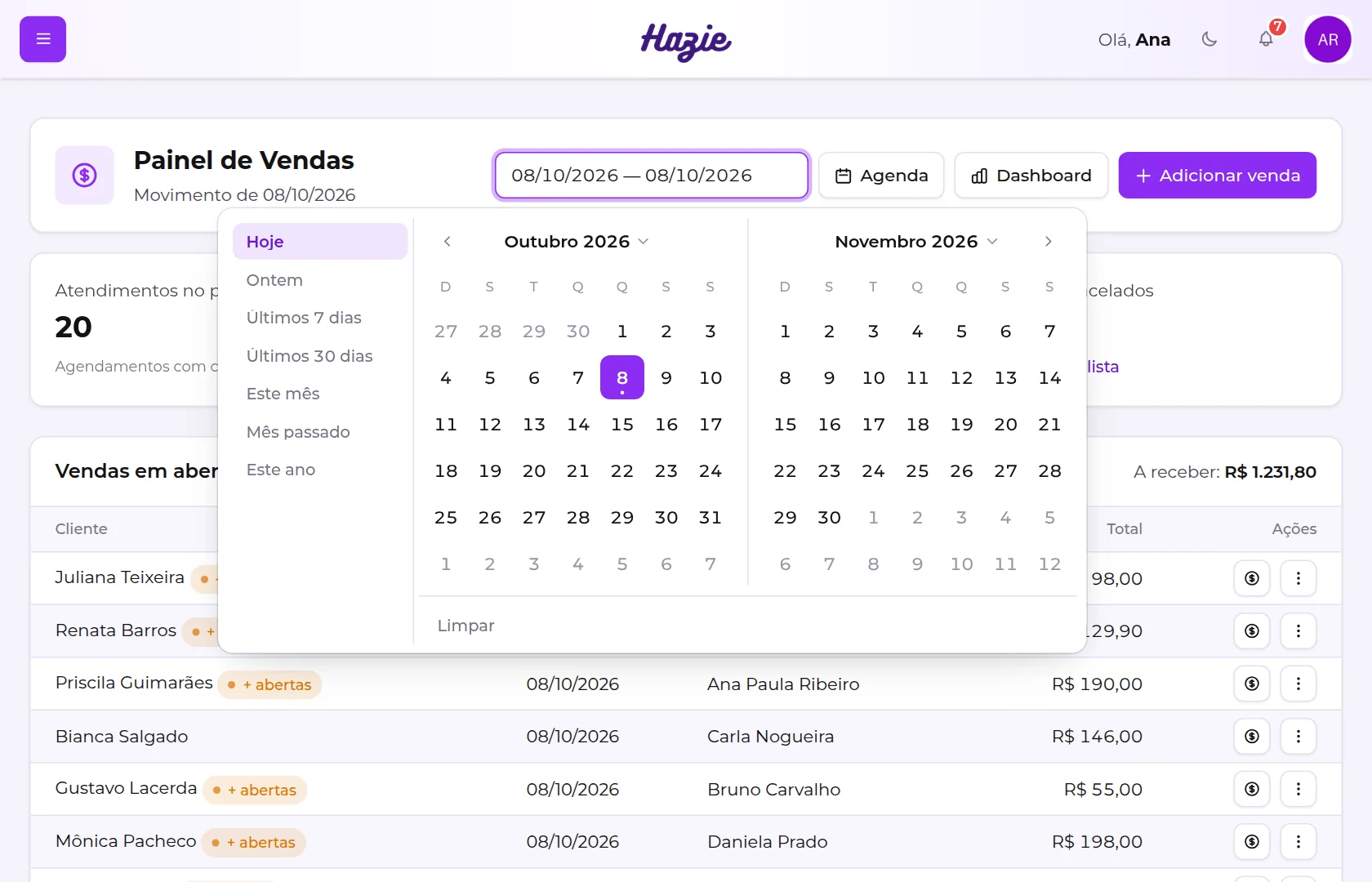Select Últimos 30 dias preset
1372x882 pixels.
pyautogui.click(x=320, y=356)
